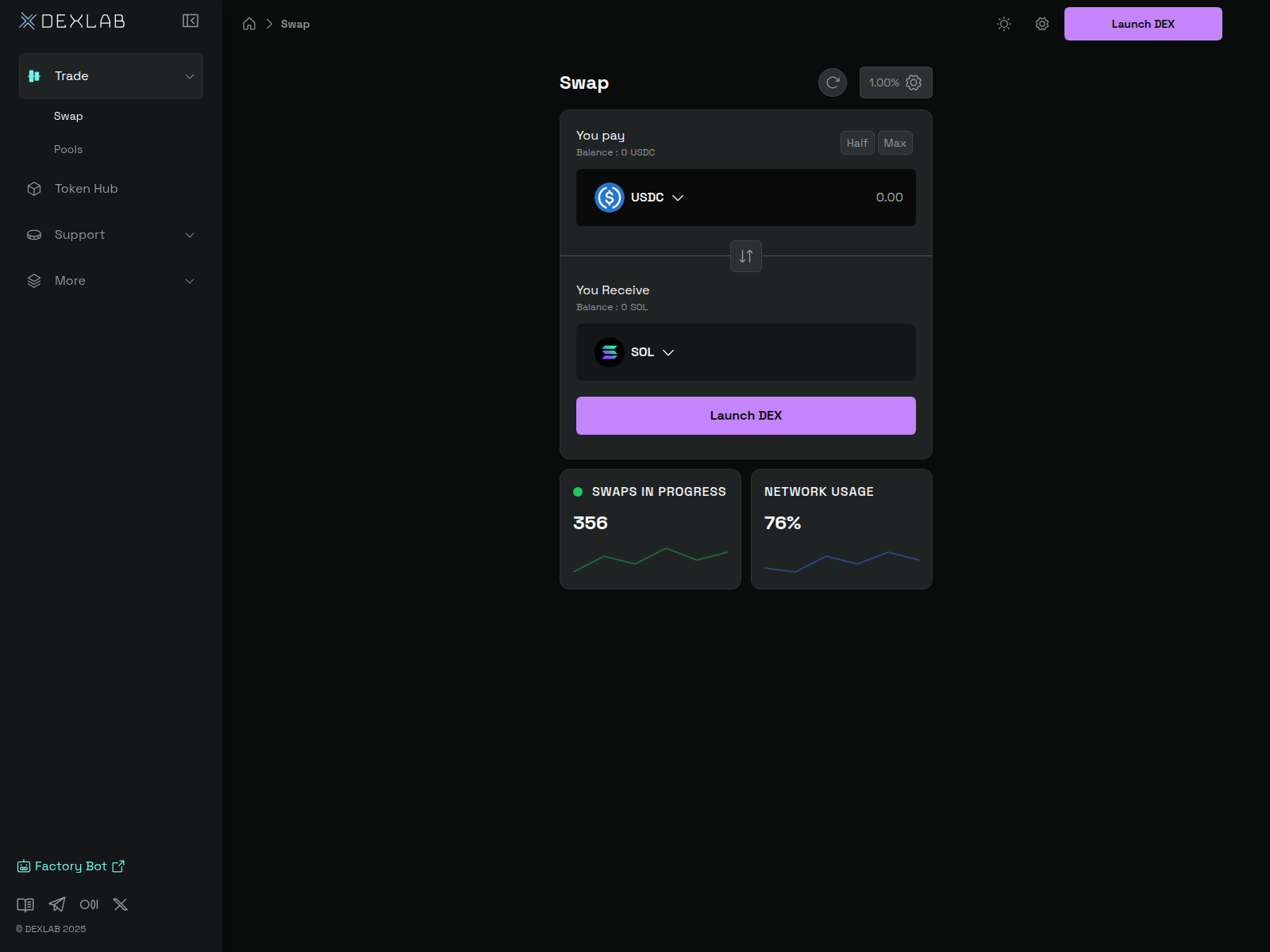The height and width of the screenshot is (952, 1270).
Task: Switch to the Pools page
Action: pos(68,149)
